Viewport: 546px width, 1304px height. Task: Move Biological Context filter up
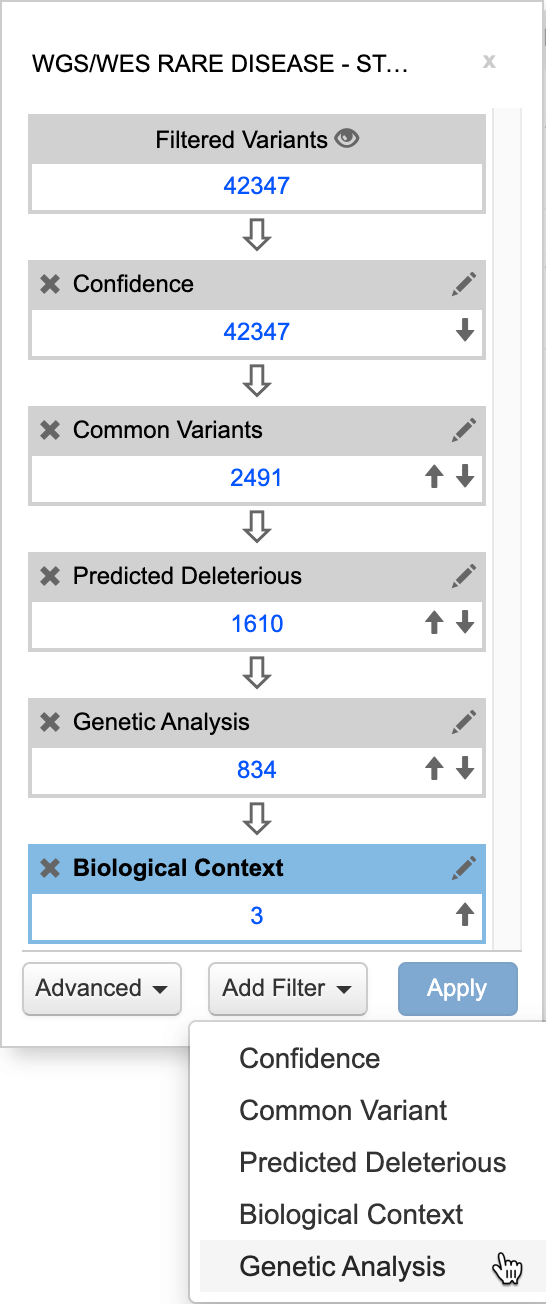[x=465, y=915]
